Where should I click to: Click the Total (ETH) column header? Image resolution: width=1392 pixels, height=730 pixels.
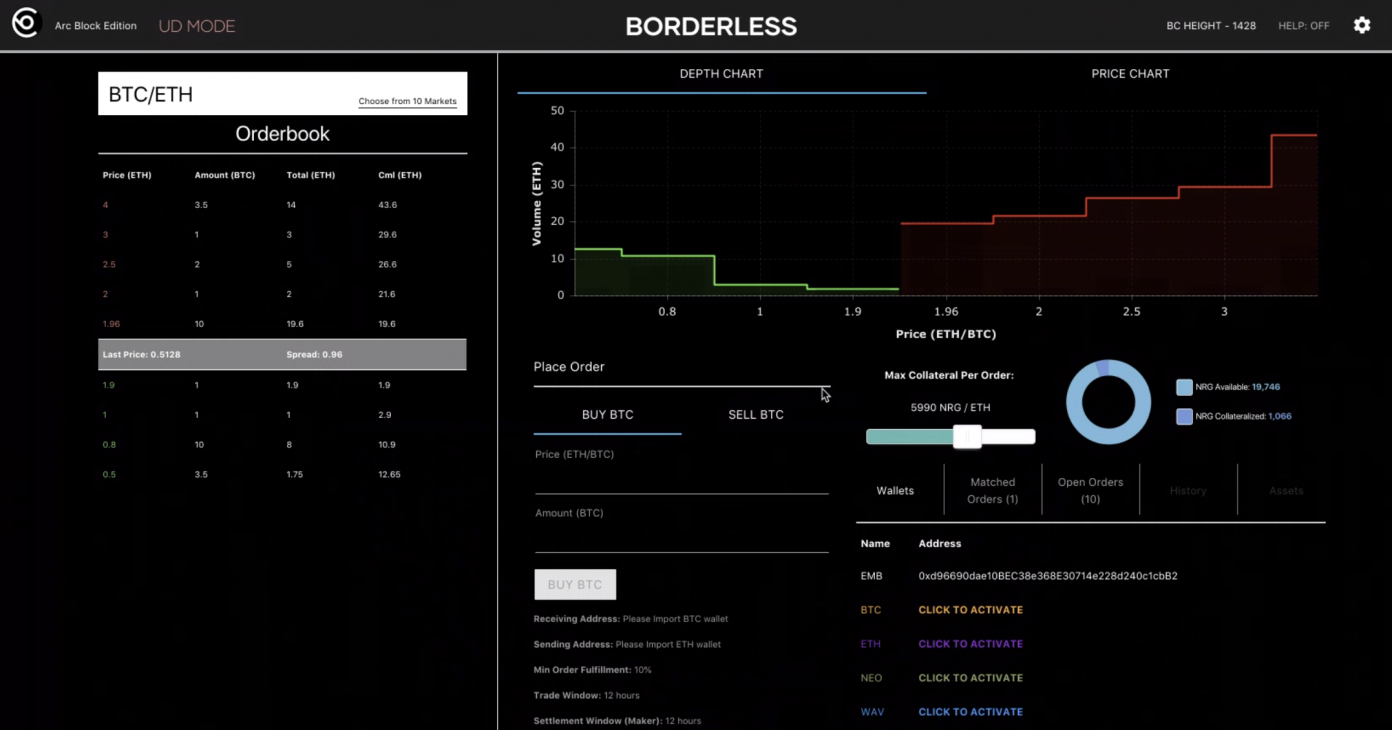coord(312,175)
